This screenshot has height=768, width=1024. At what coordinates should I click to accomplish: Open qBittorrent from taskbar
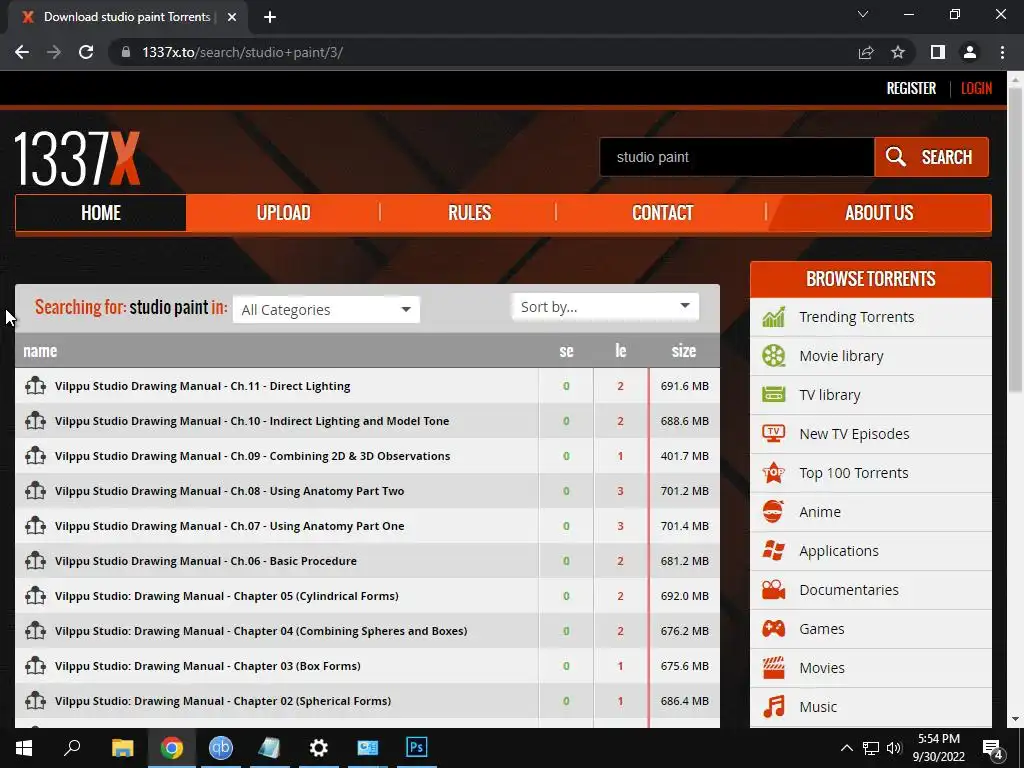point(221,748)
